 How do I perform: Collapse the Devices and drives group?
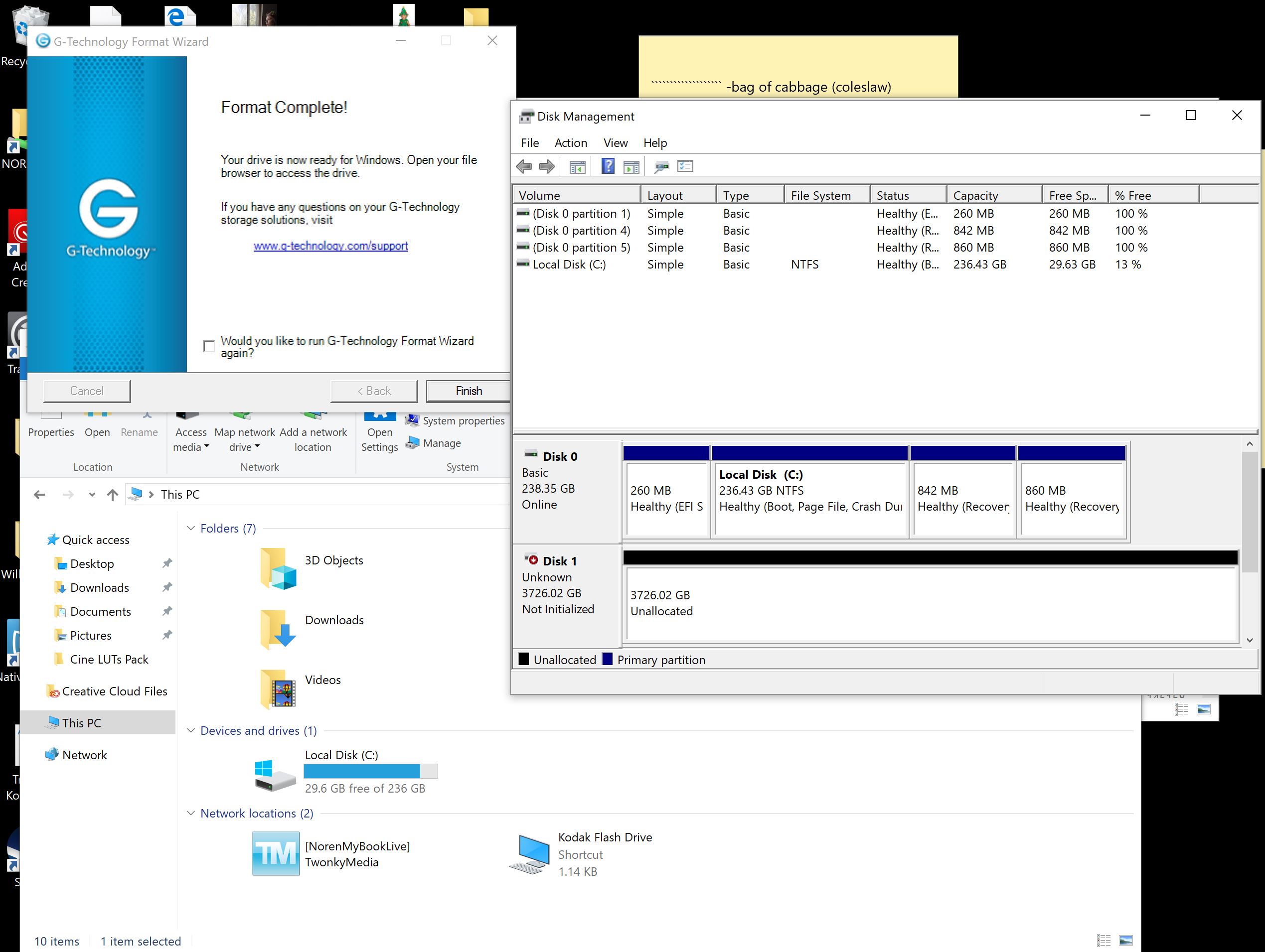coord(191,731)
